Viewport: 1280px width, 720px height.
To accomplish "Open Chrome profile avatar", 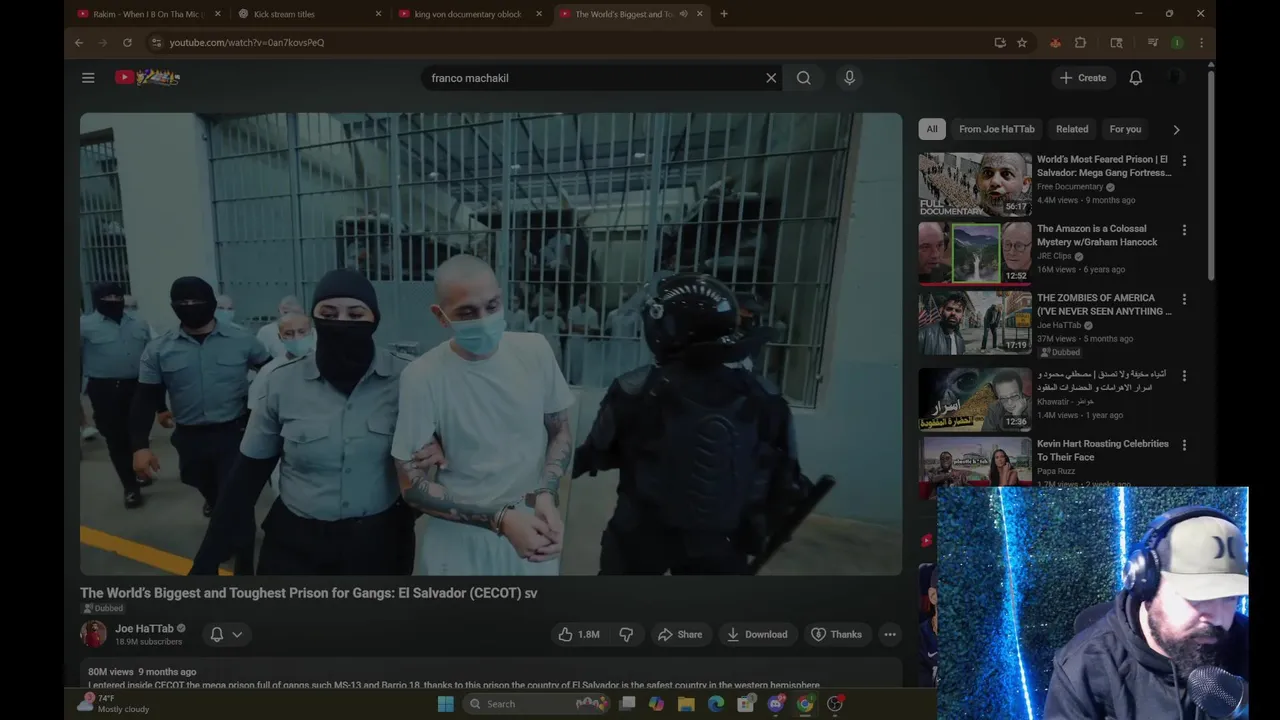I will tap(1177, 43).
